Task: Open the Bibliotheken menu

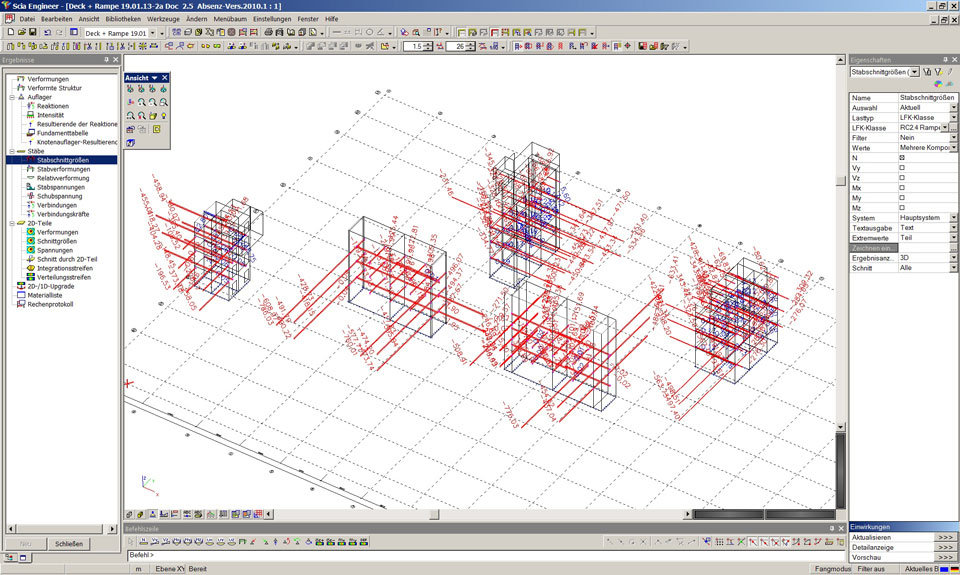Action: click(123, 19)
